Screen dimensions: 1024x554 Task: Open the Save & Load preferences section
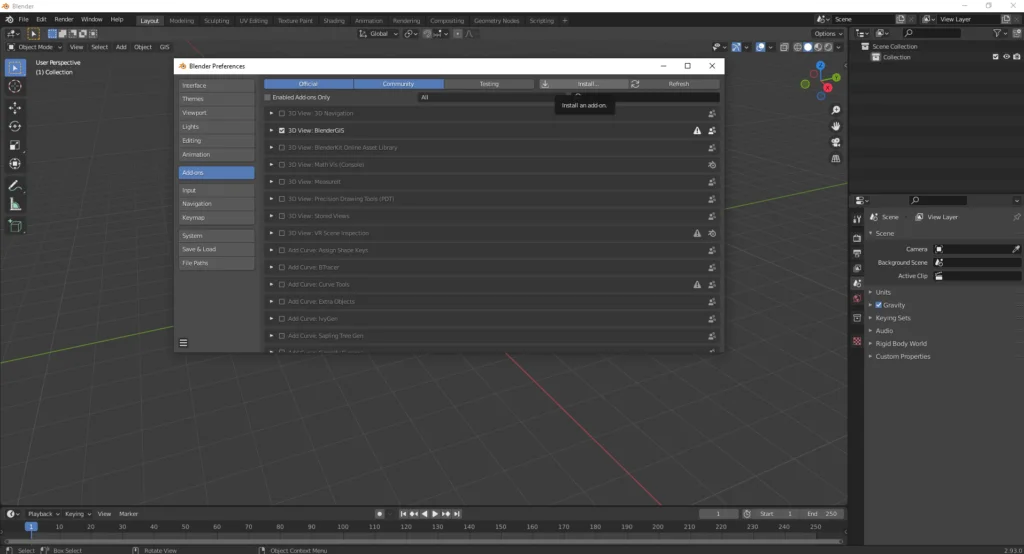[216, 250]
